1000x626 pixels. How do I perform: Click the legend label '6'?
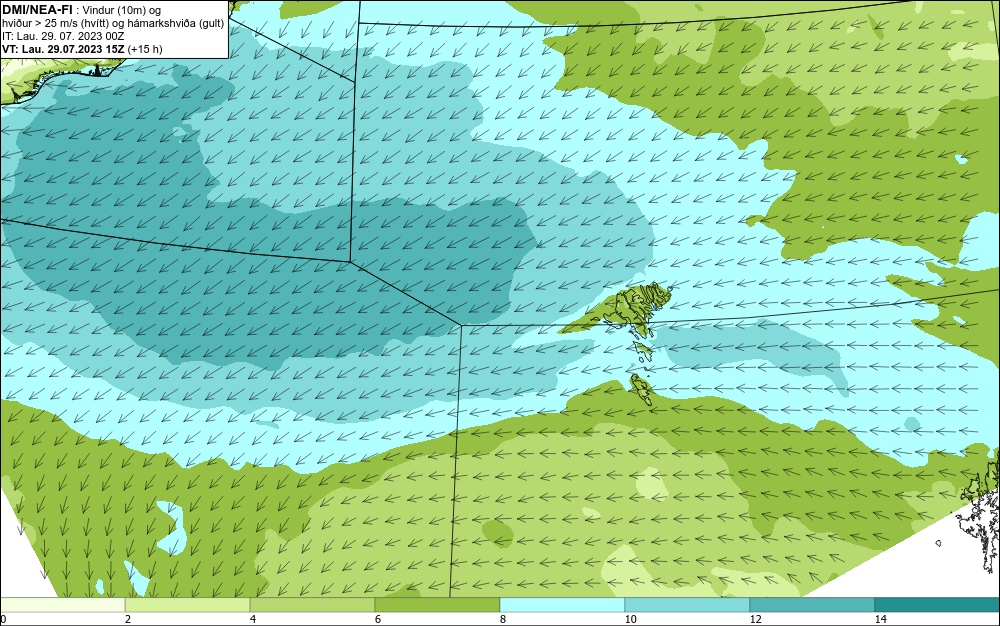(x=378, y=619)
